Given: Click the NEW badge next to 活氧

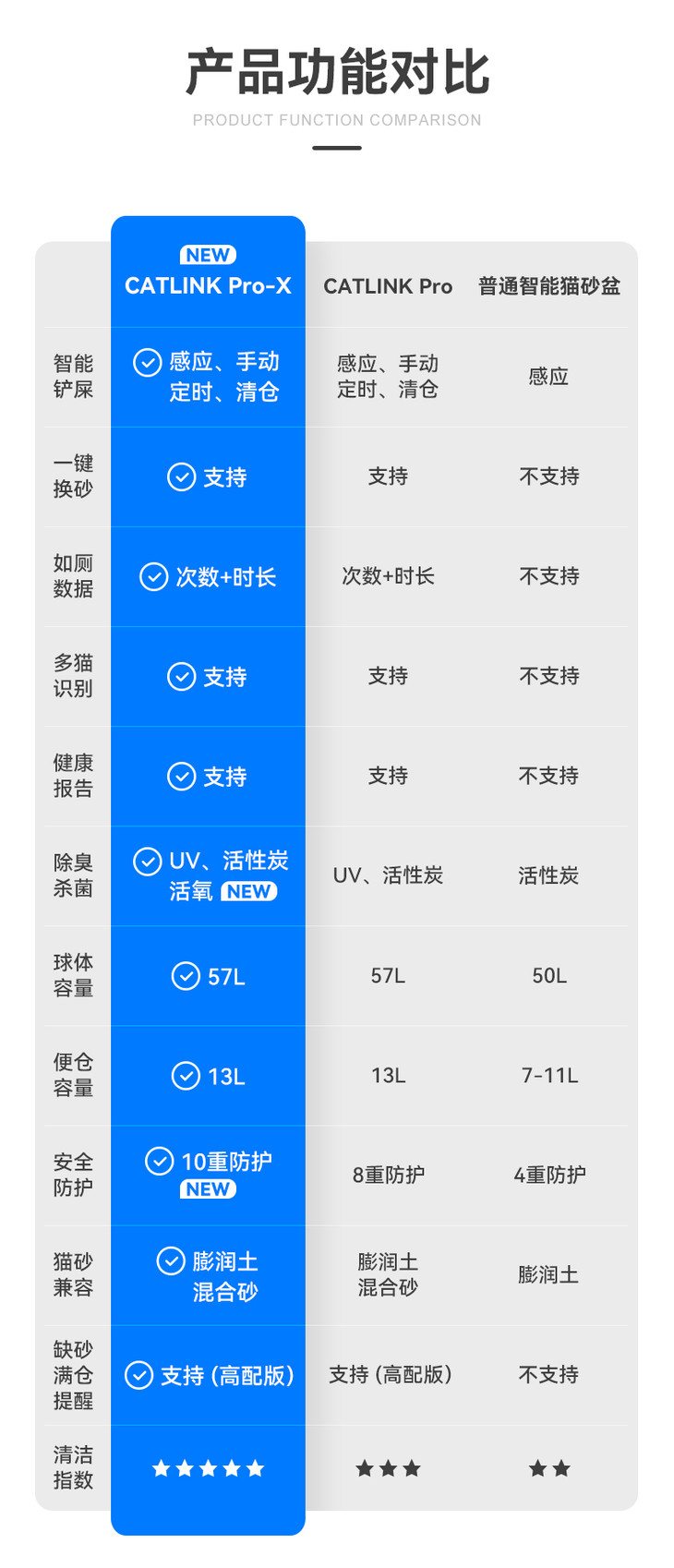Looking at the screenshot, I should click(x=248, y=891).
